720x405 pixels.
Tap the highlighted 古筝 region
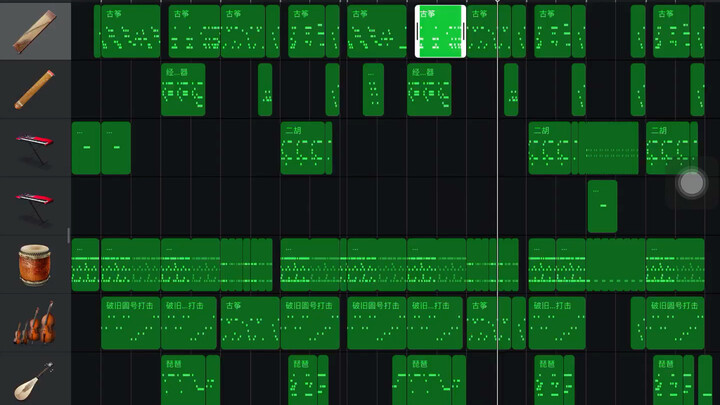coord(440,31)
